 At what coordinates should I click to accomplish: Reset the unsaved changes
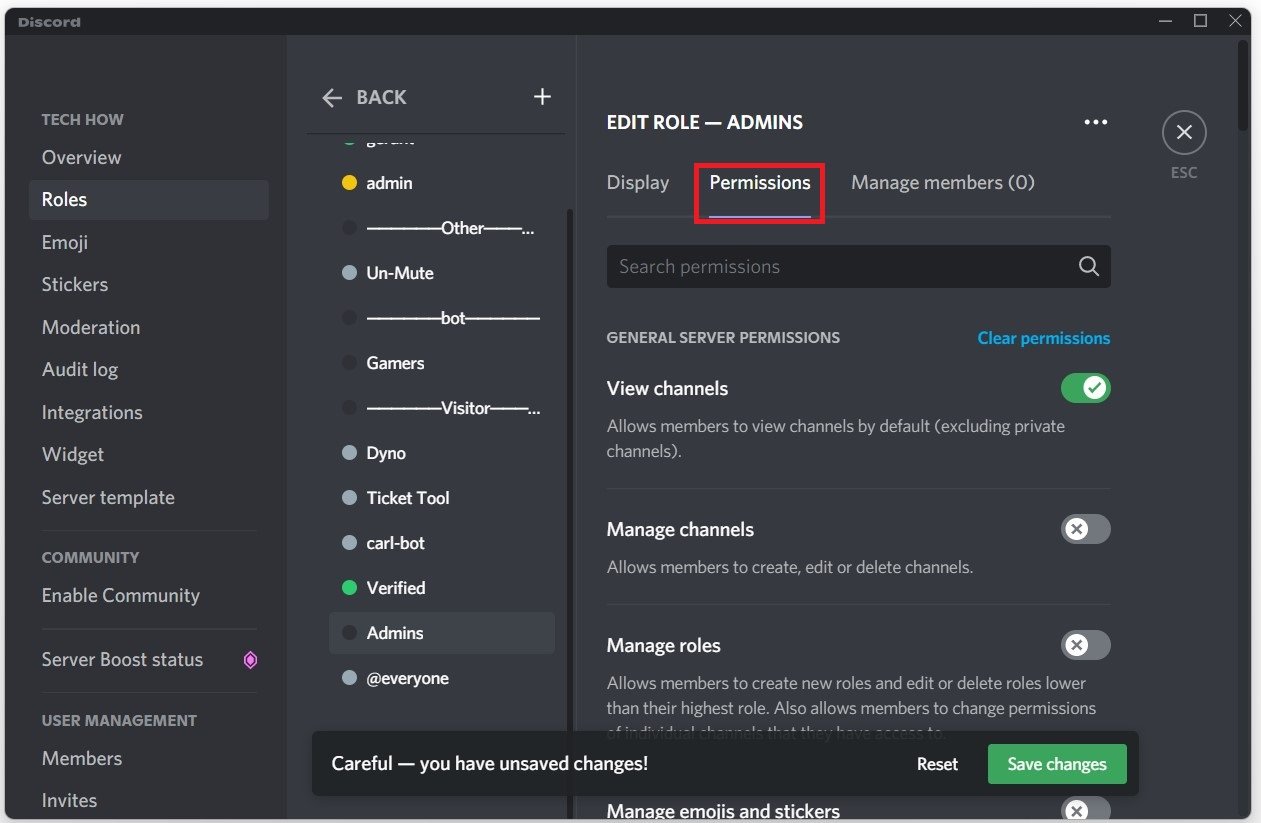[x=936, y=763]
